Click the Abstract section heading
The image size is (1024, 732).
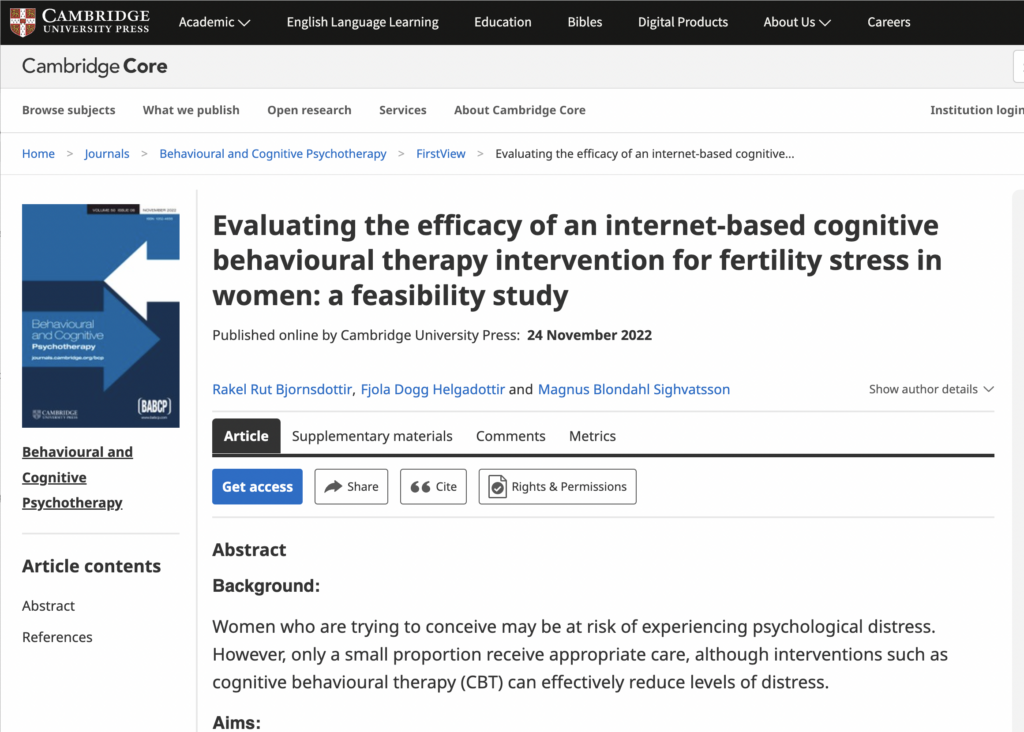249,550
